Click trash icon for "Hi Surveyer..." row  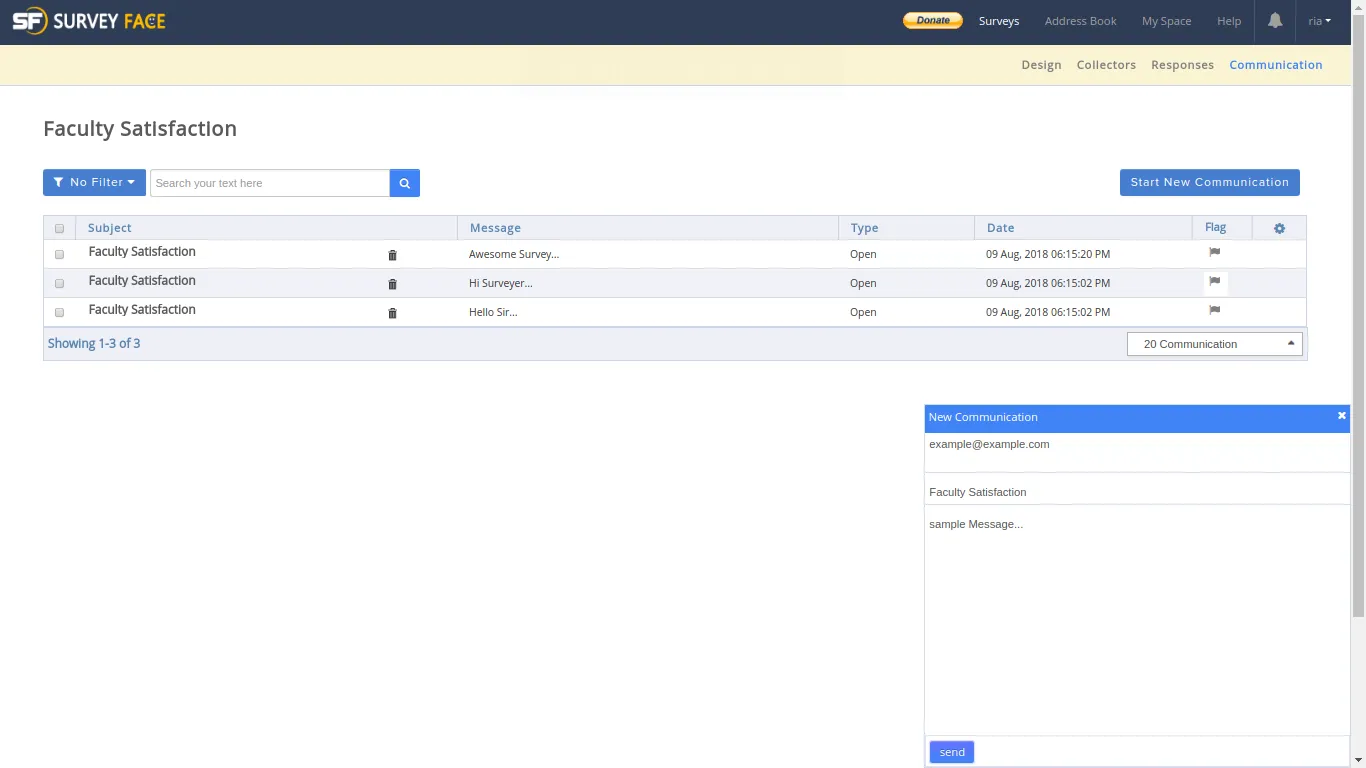click(392, 284)
